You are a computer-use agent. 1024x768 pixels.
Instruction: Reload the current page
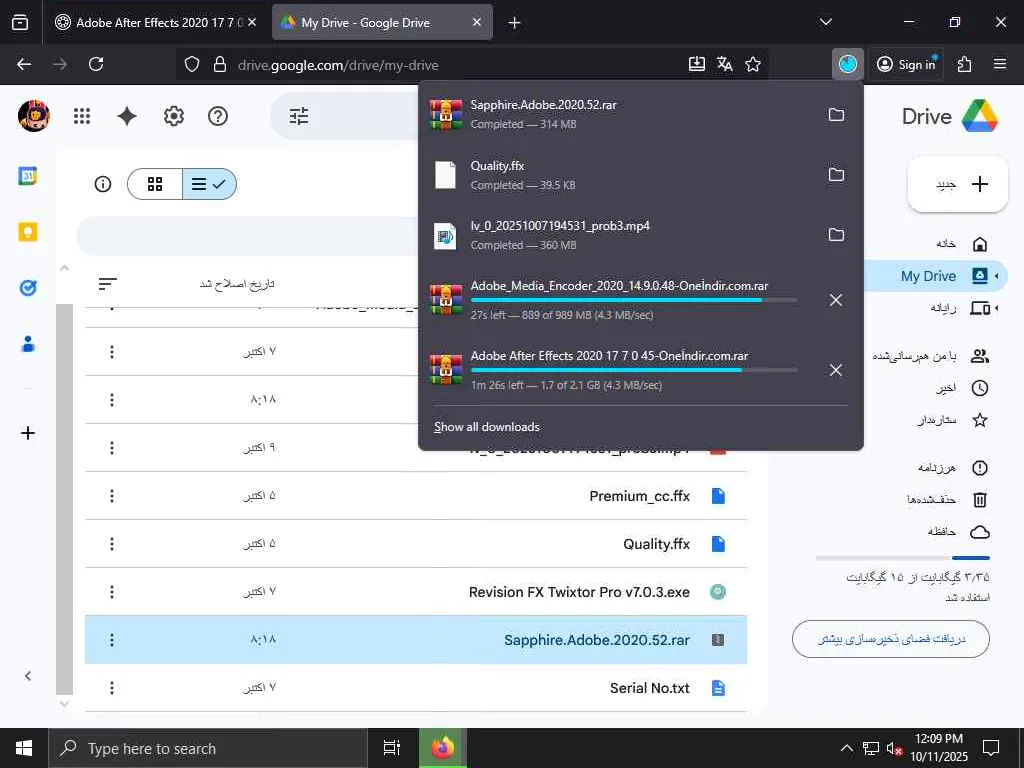click(x=96, y=64)
